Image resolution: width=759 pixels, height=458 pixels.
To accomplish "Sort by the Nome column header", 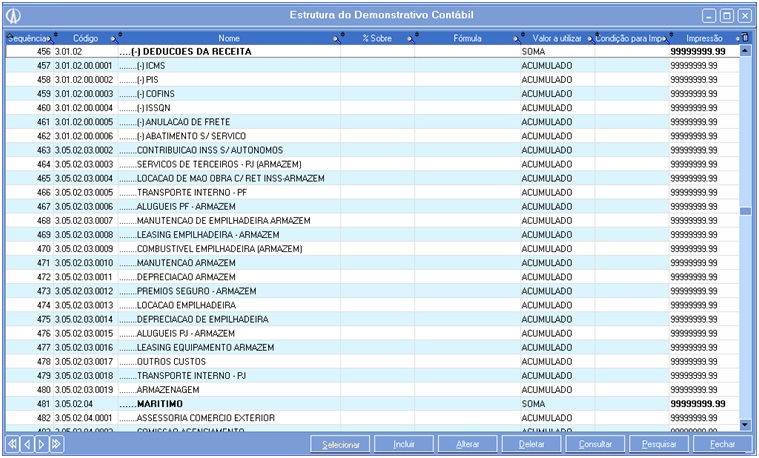I will [229, 38].
